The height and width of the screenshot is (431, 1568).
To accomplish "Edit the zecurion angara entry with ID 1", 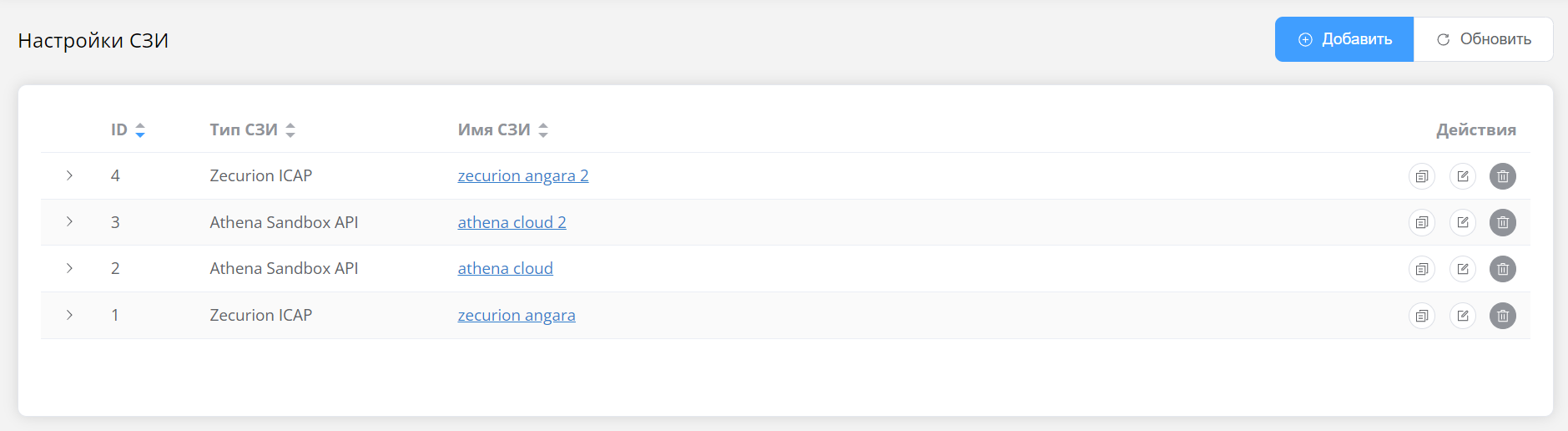I will click(1462, 316).
